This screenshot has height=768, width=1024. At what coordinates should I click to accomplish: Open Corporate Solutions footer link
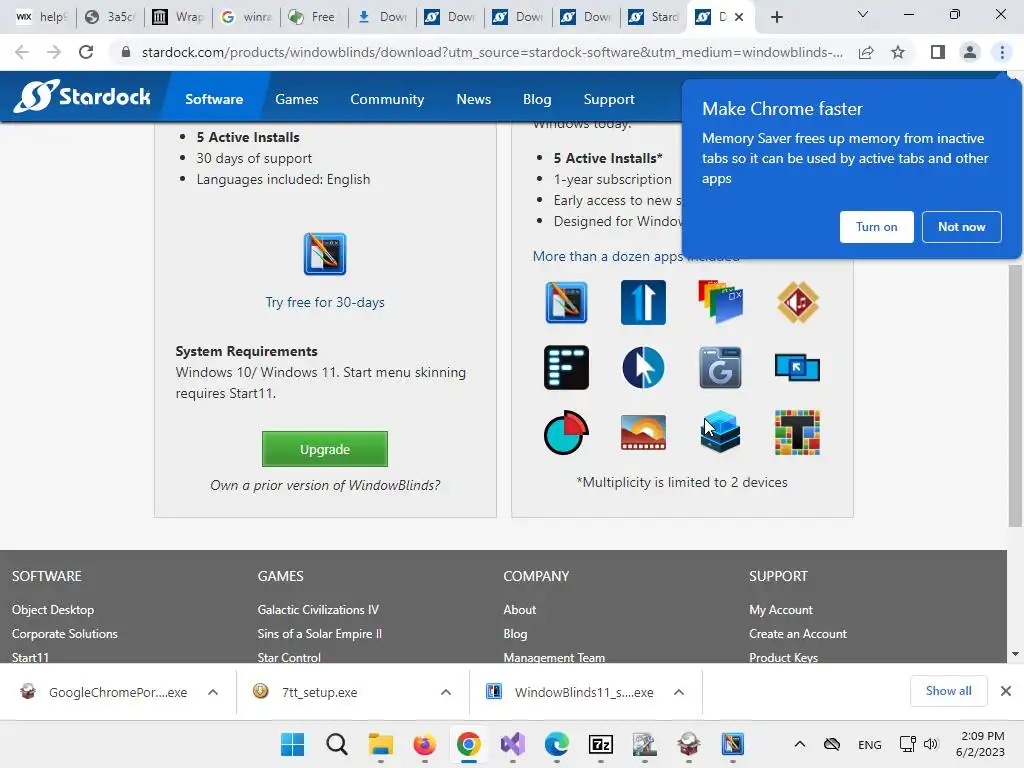point(65,633)
